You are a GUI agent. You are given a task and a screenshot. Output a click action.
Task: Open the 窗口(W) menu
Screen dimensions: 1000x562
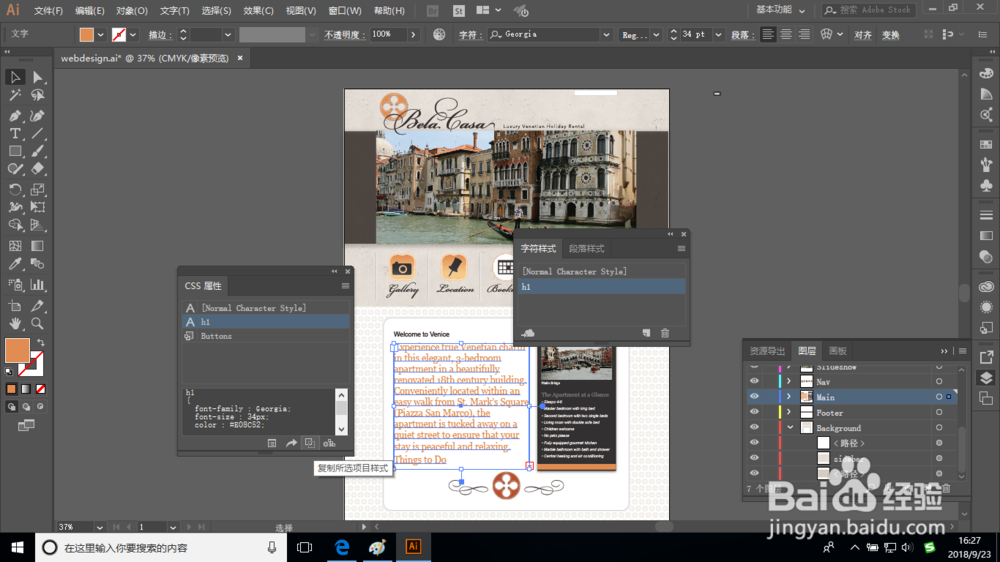tap(344, 11)
